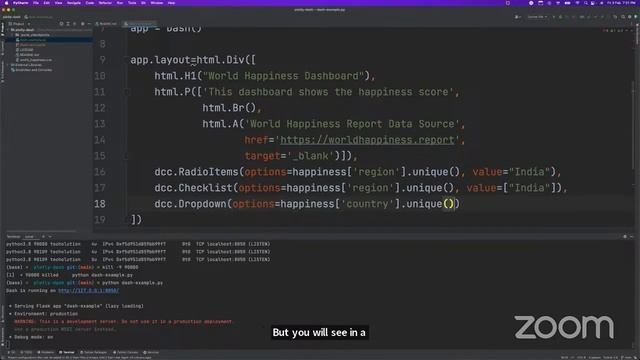Click the locate-file target icon in Project panel

[61, 24]
